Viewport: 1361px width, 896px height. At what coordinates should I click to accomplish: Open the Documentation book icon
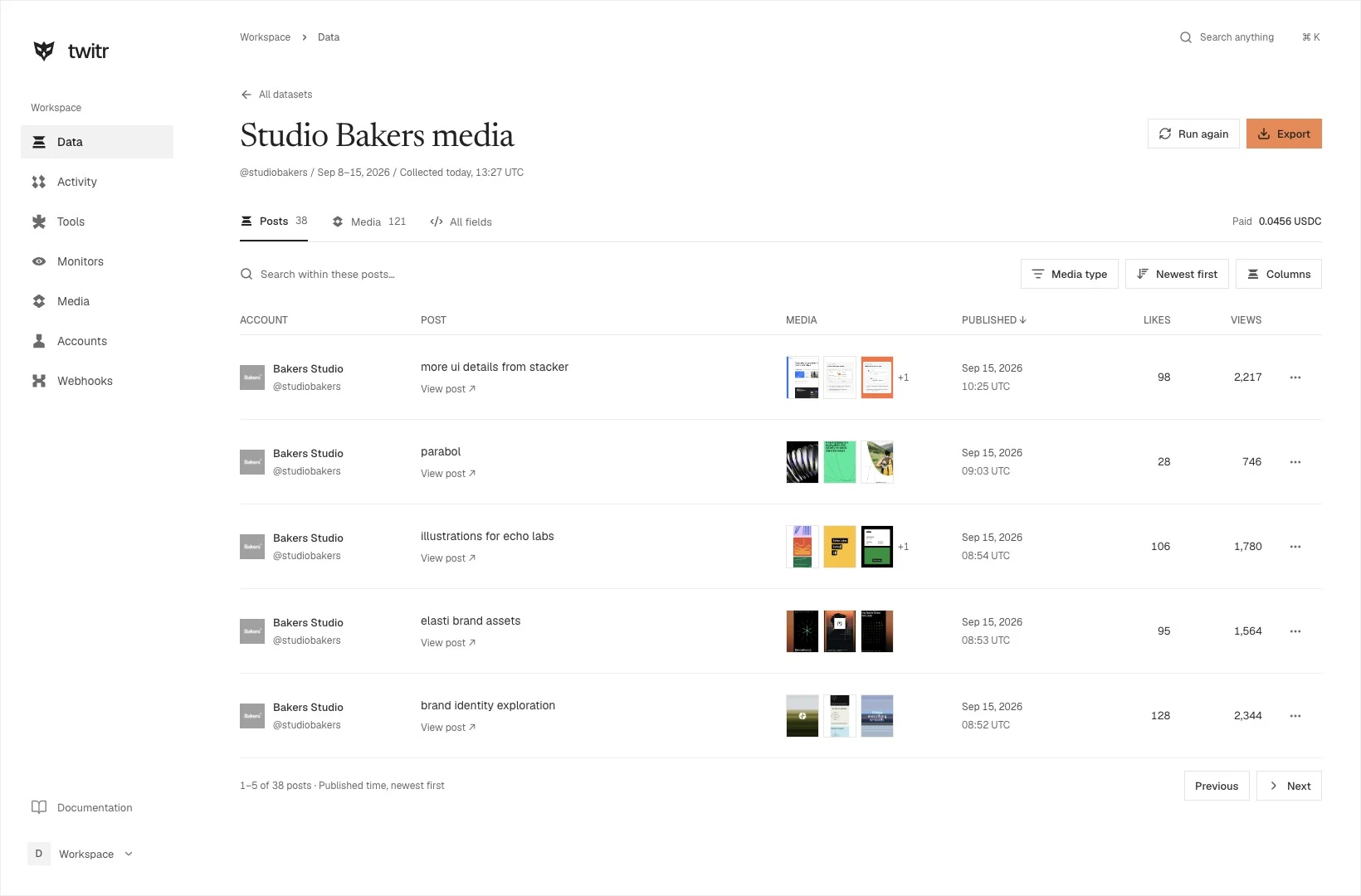point(39,807)
